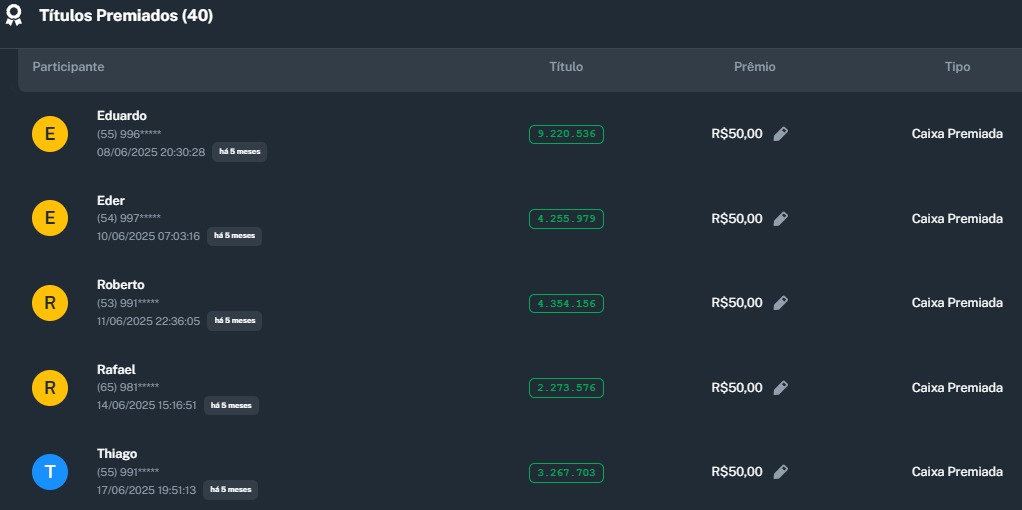Click Thiago's blue T avatar

(x=50, y=472)
